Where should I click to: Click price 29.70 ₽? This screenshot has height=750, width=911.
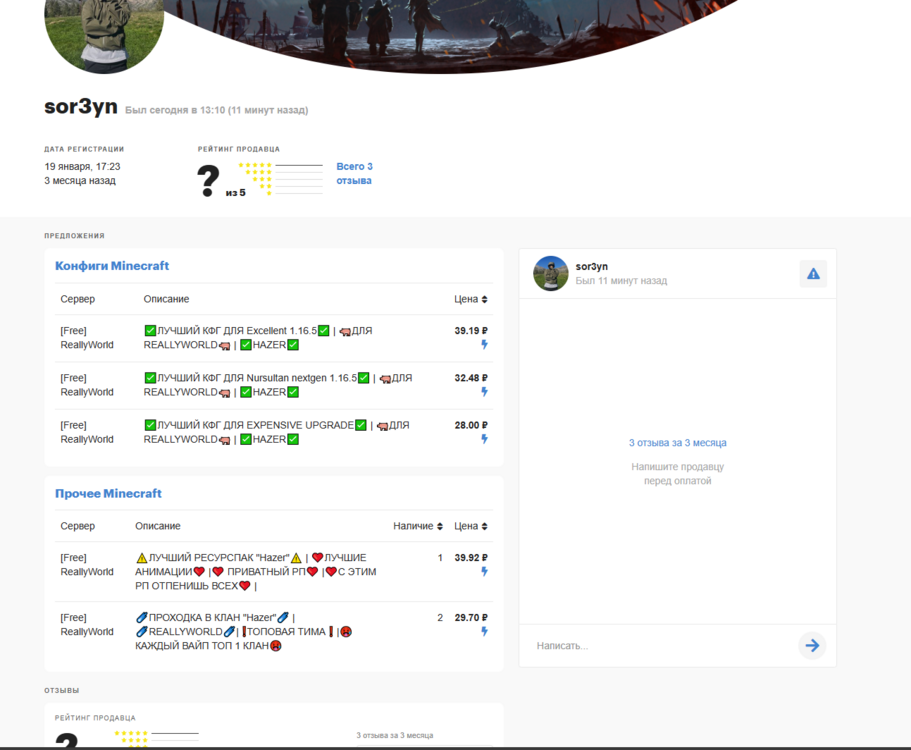(x=471, y=617)
